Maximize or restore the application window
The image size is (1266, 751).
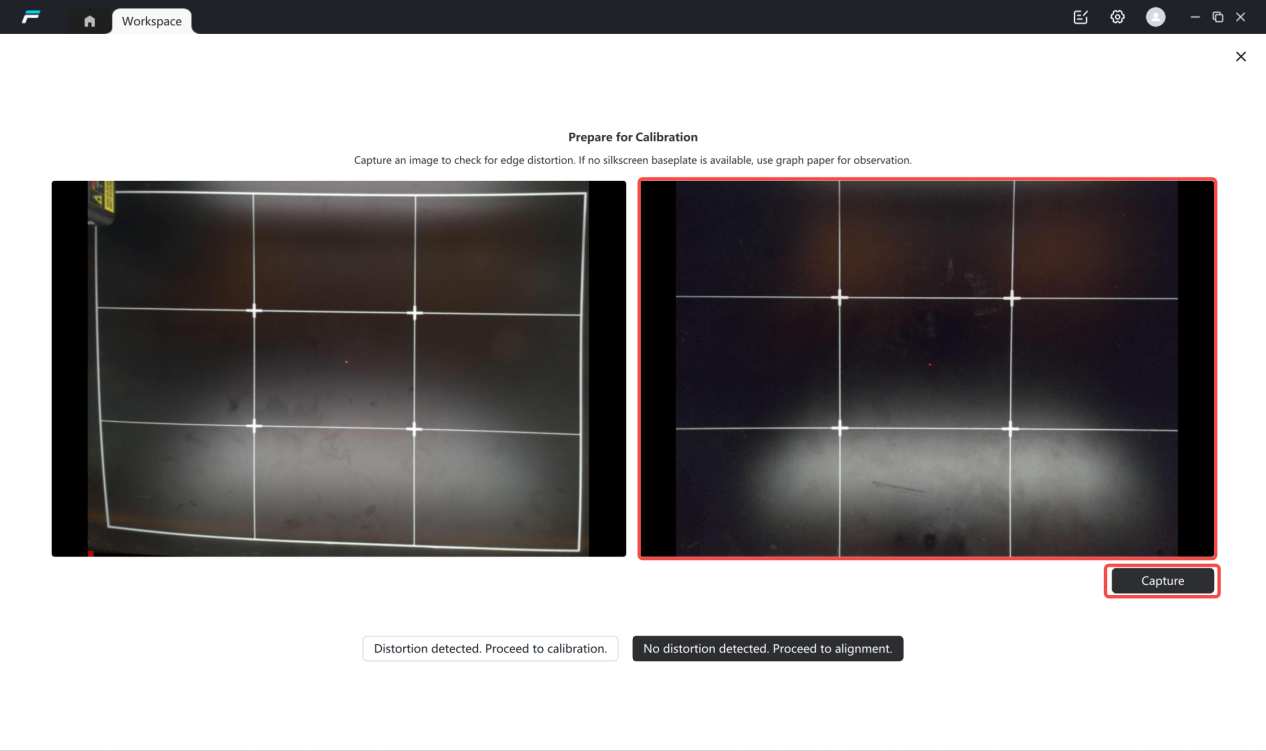1218,17
